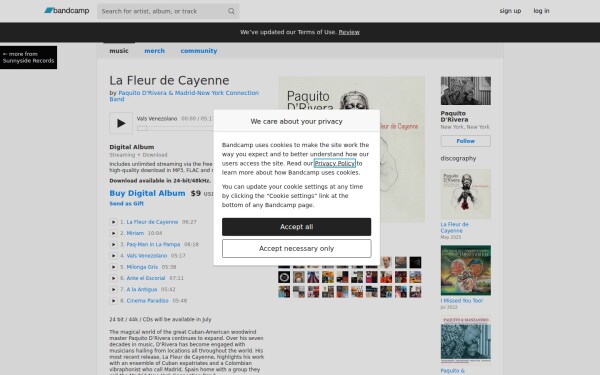This screenshot has height=375, width=600.
Task: Play track 8 Cinema Paradiso
Action: tap(113, 301)
